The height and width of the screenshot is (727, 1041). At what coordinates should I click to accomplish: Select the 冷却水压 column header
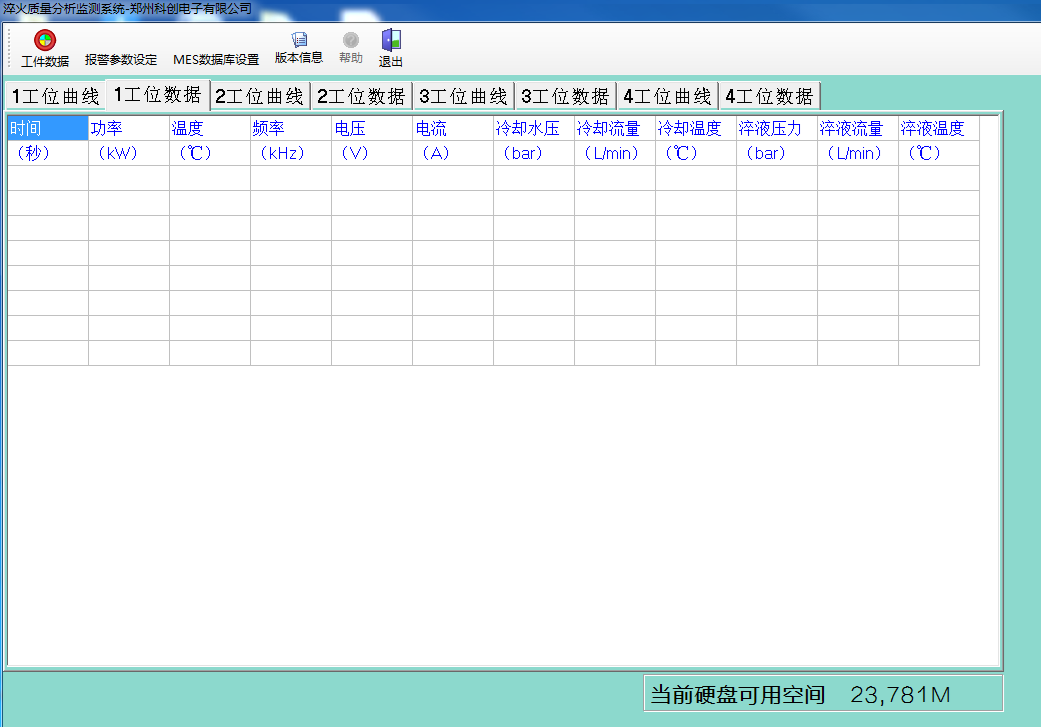point(534,129)
